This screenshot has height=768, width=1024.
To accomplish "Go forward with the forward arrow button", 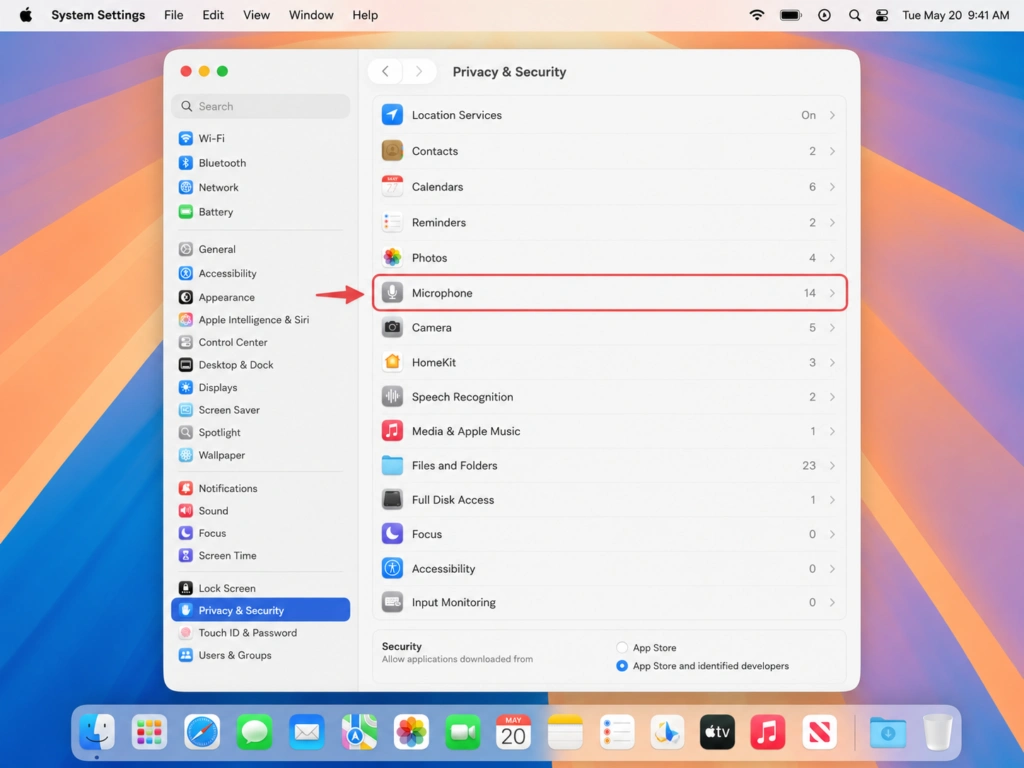I will (x=419, y=71).
